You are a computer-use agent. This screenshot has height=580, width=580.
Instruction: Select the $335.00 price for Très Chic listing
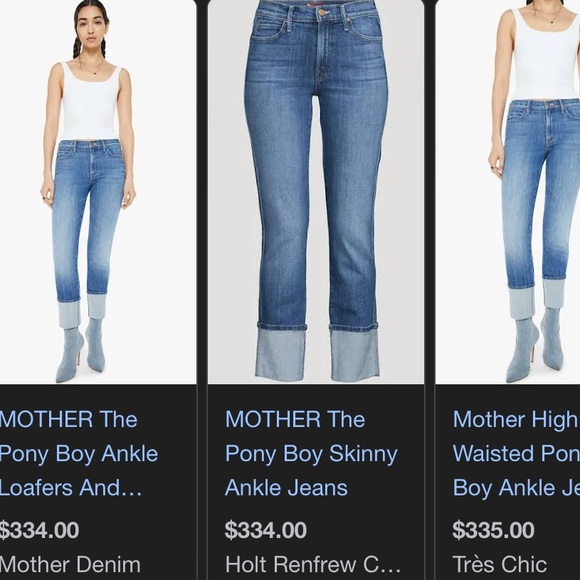coord(493,530)
